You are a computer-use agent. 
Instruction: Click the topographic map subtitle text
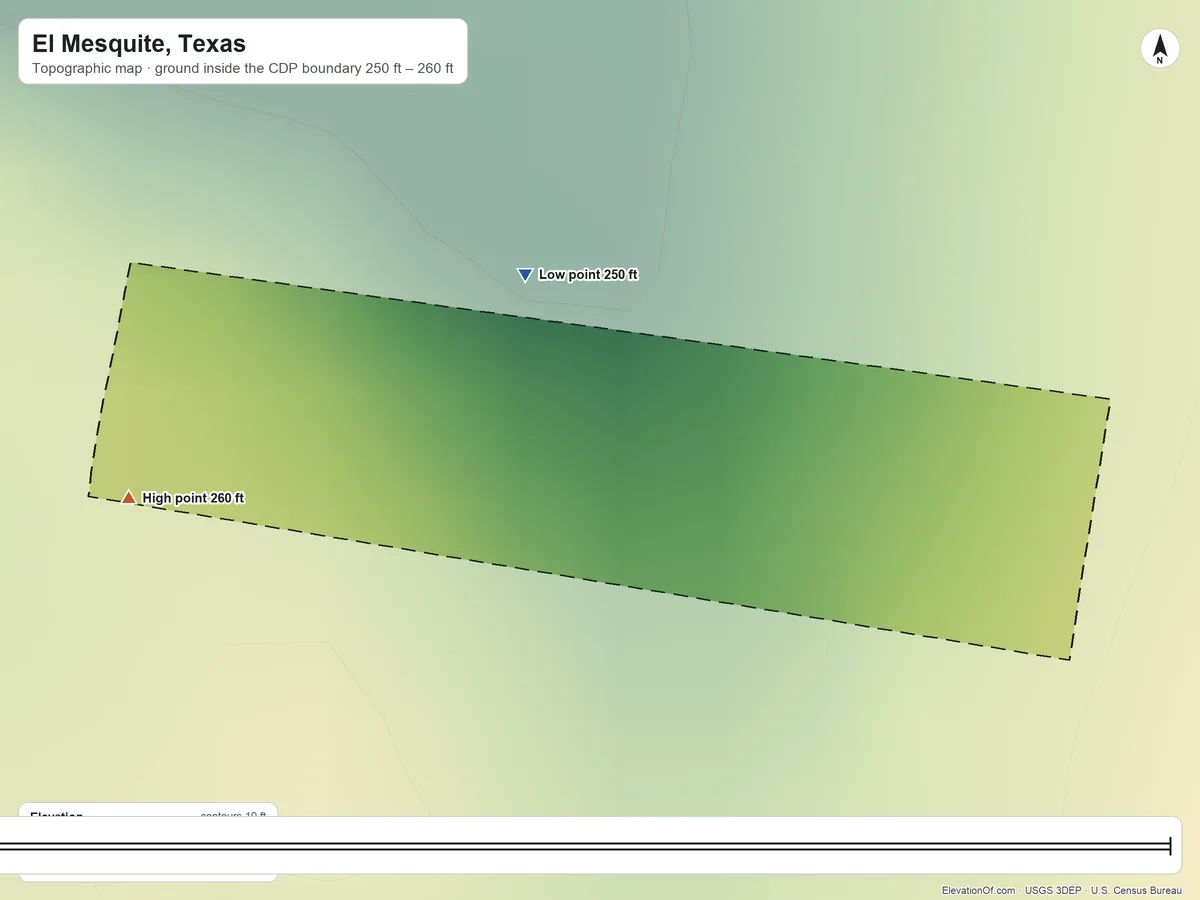[x=243, y=70]
